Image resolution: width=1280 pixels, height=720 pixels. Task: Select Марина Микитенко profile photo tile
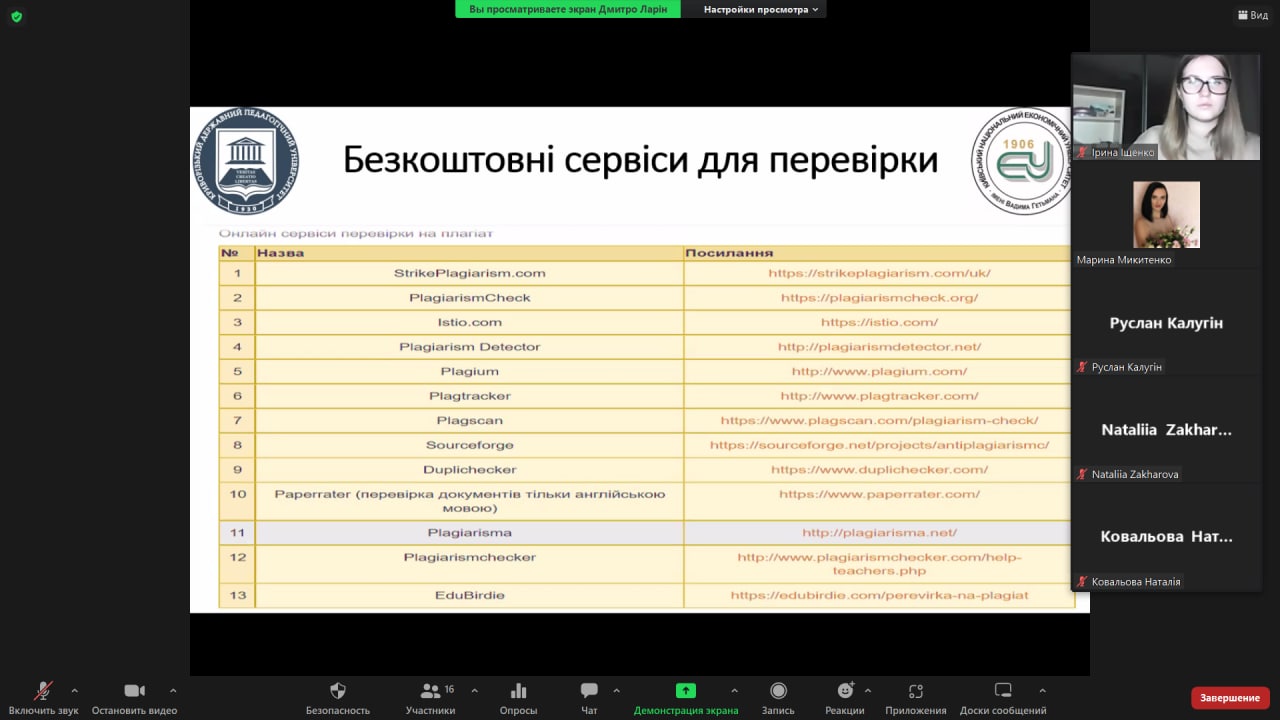[1166, 214]
